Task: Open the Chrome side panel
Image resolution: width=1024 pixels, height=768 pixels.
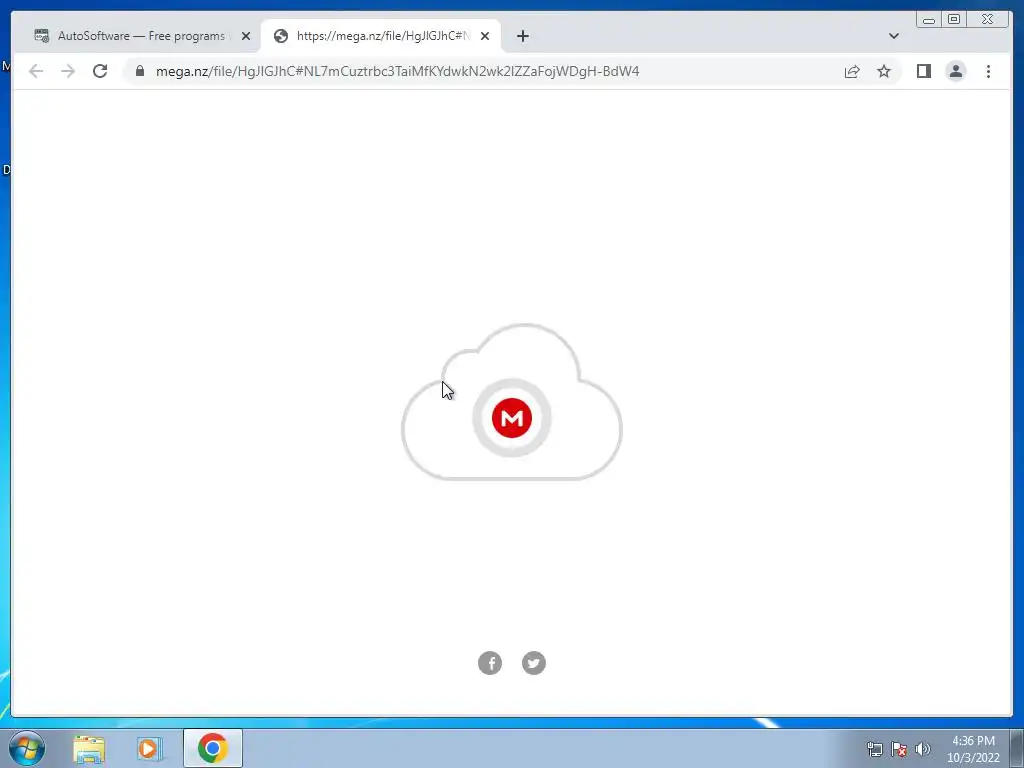Action: click(923, 71)
